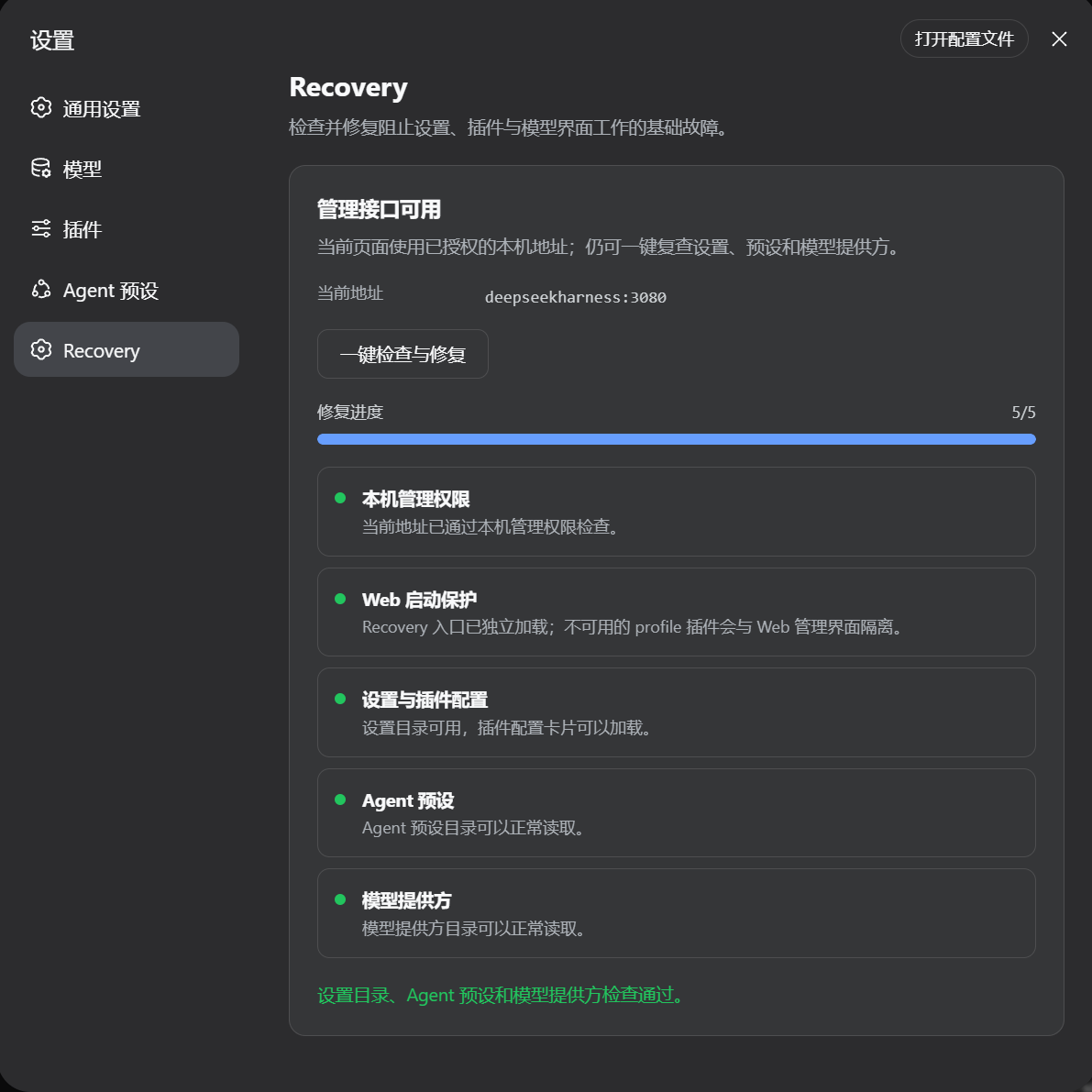
Task: Click the 修复进度 label
Action: 350,413
